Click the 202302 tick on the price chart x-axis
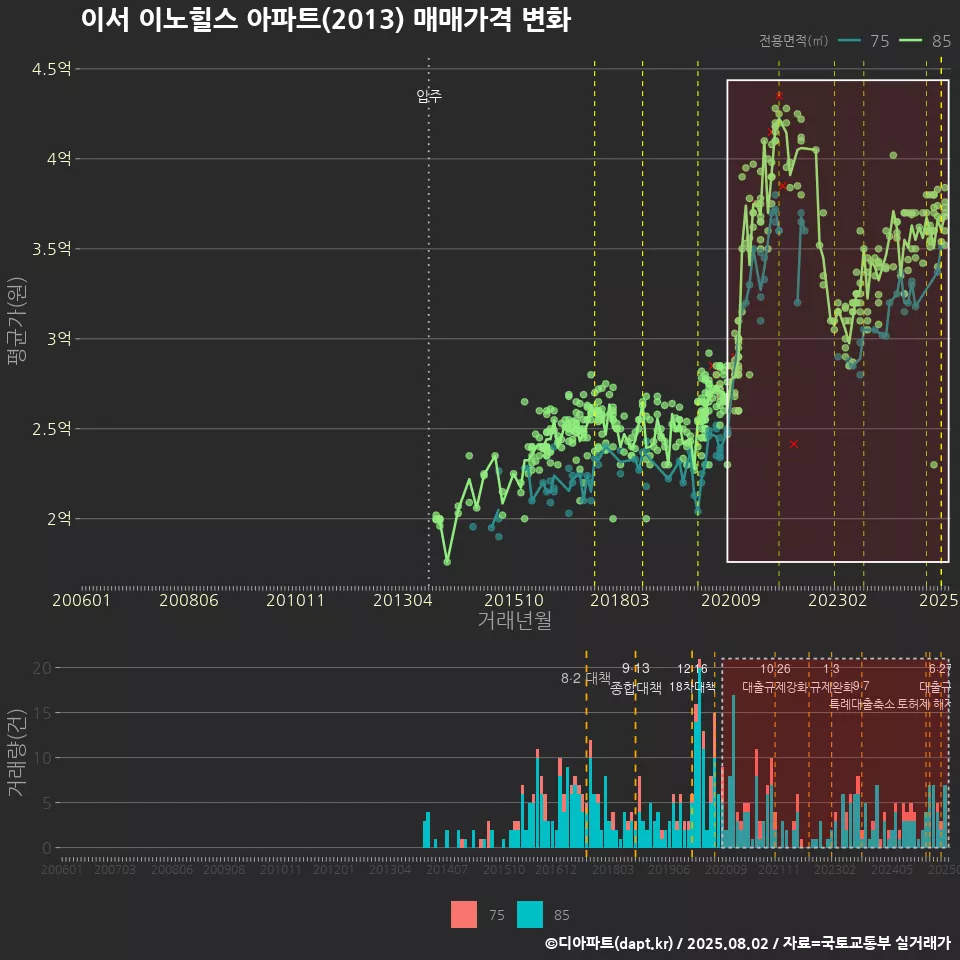Screen dimensions: 960x960 click(838, 600)
